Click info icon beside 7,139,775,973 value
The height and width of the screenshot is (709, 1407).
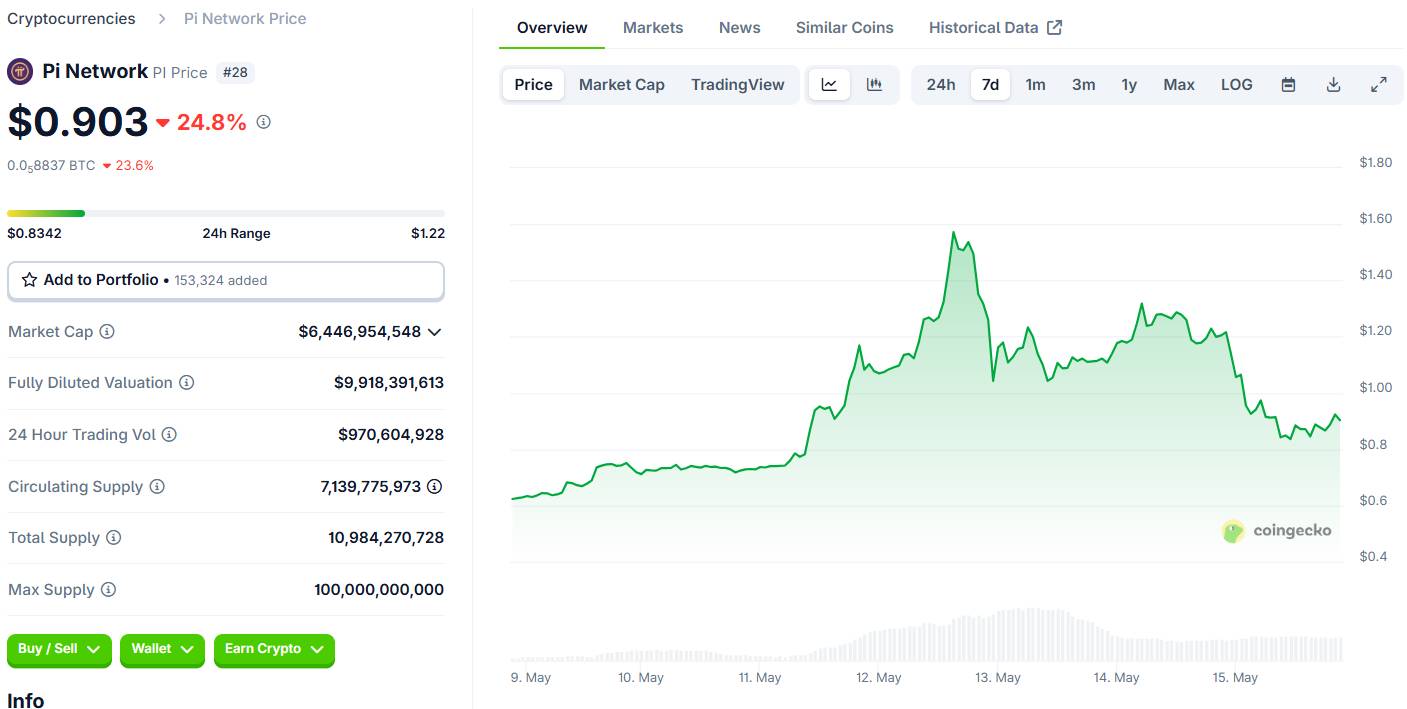click(434, 487)
